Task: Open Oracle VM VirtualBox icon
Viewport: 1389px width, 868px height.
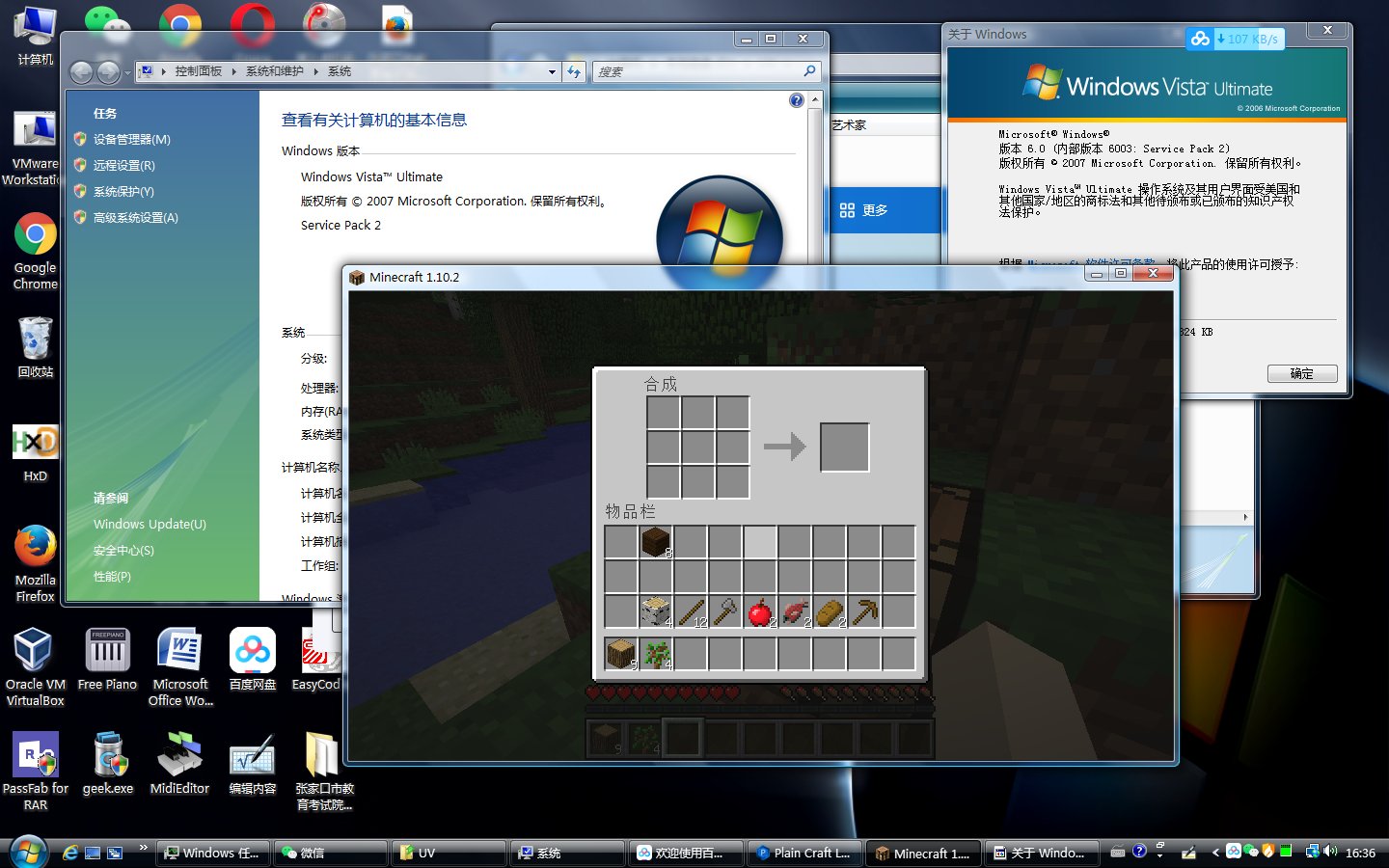Action: [x=35, y=667]
